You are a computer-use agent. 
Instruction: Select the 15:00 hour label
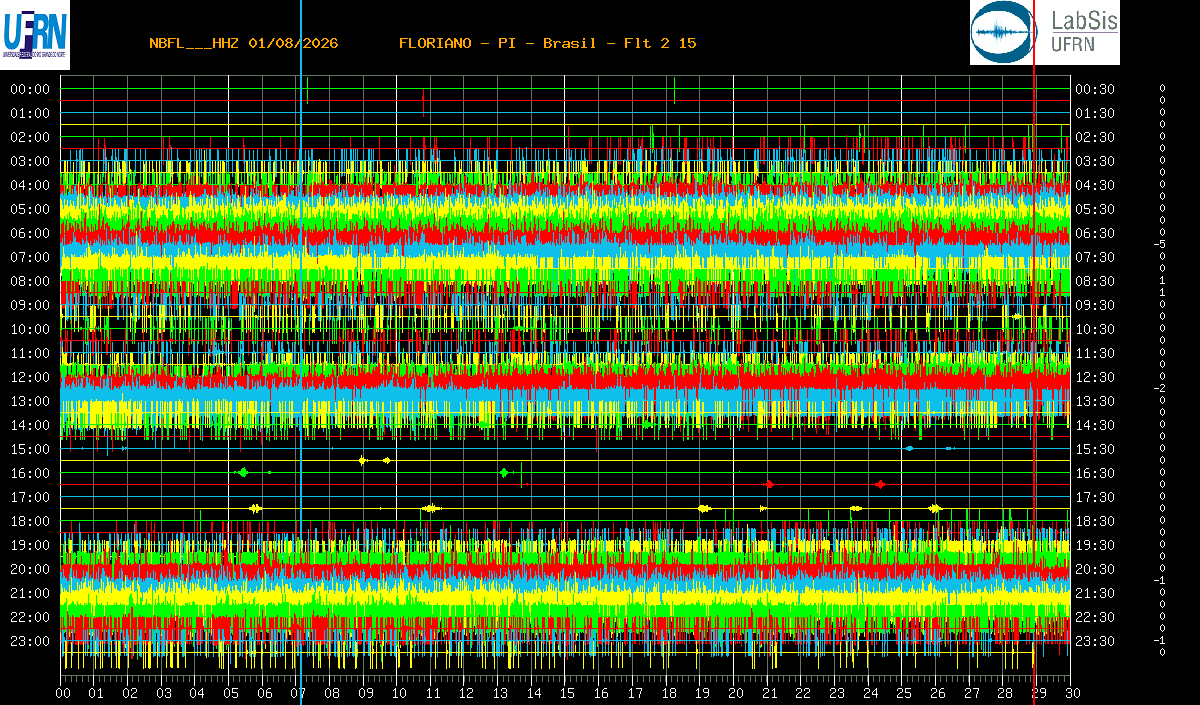pyautogui.click(x=30, y=449)
